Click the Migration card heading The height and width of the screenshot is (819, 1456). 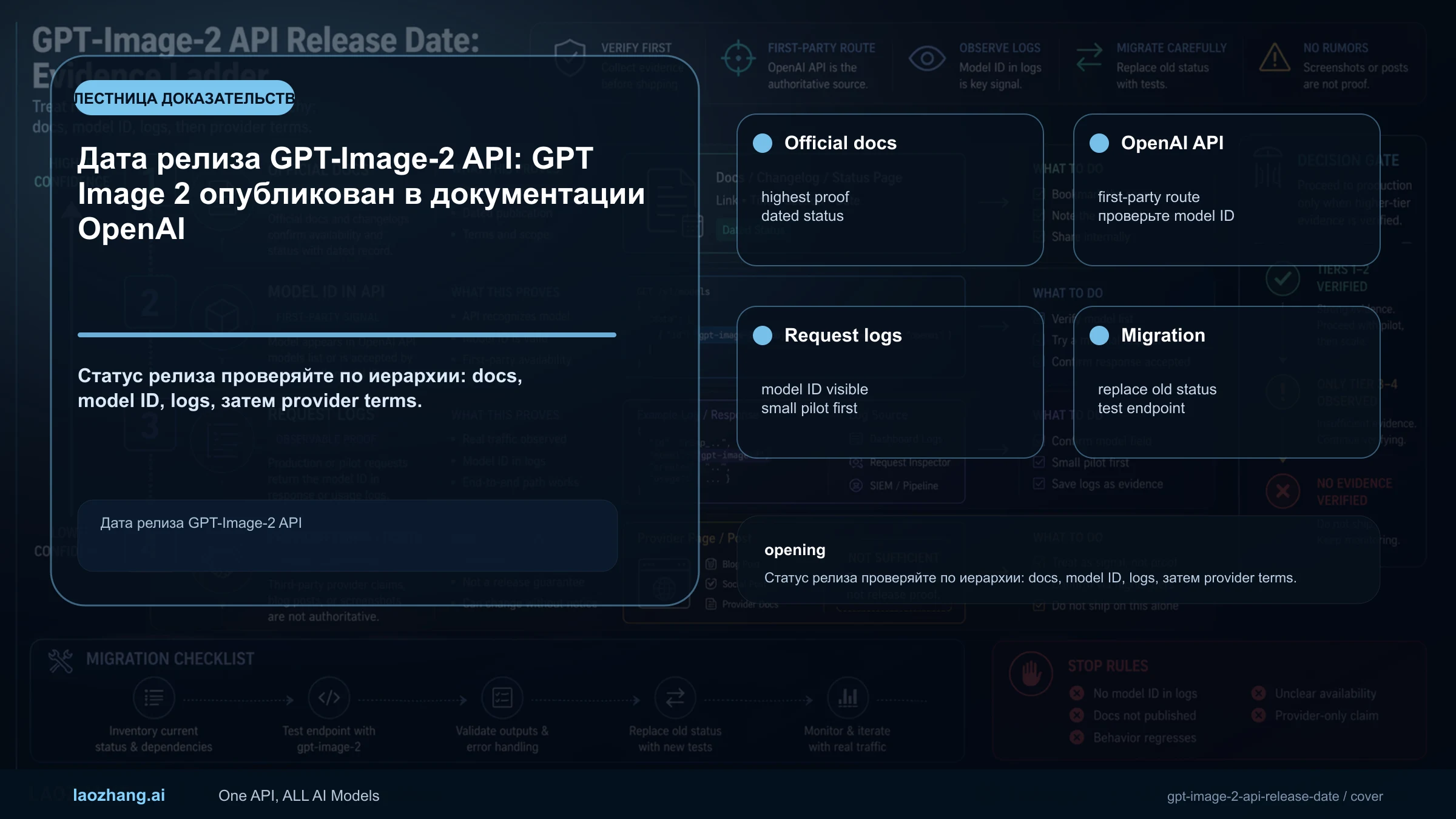click(x=1163, y=335)
